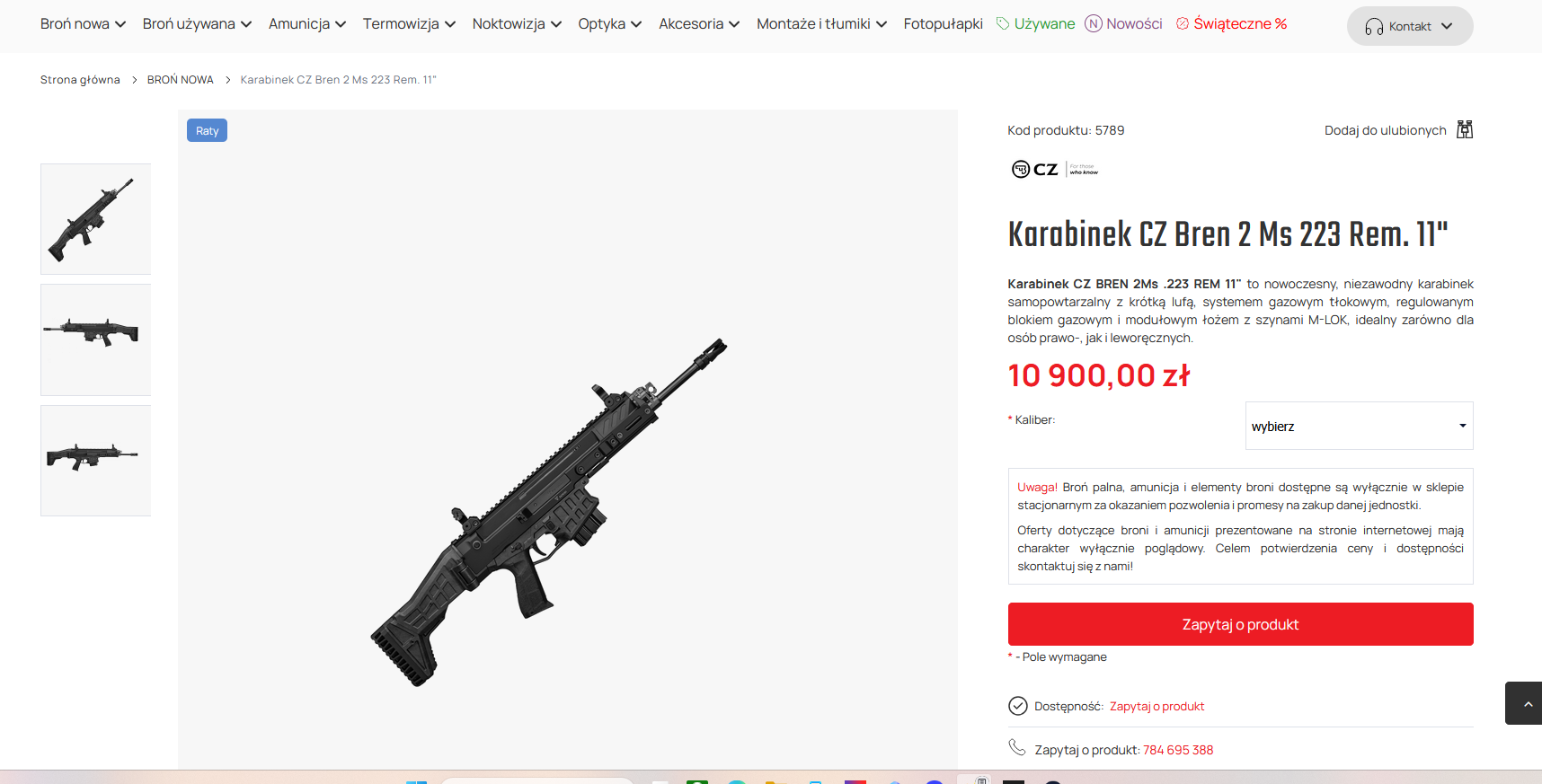1542x784 pixels.
Task: Expand the Broń nowa menu
Action: pyautogui.click(x=83, y=23)
